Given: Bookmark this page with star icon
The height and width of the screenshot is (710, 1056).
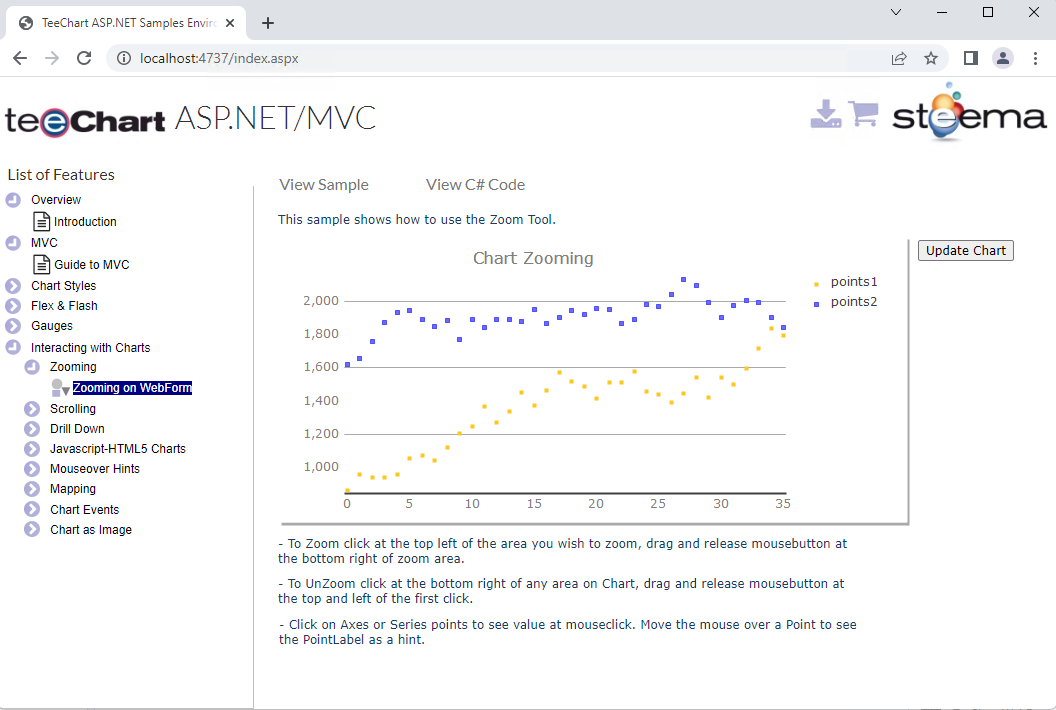Looking at the screenshot, I should pos(931,59).
